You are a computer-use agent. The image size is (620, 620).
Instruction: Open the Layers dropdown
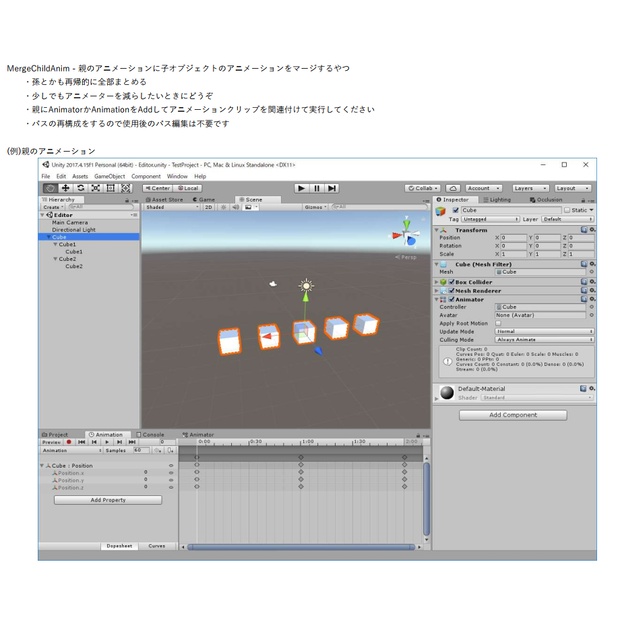531,188
